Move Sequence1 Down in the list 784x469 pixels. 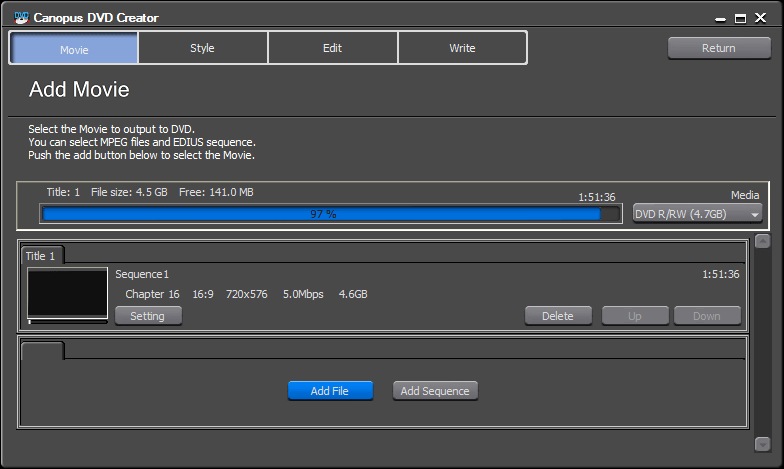[x=707, y=316]
